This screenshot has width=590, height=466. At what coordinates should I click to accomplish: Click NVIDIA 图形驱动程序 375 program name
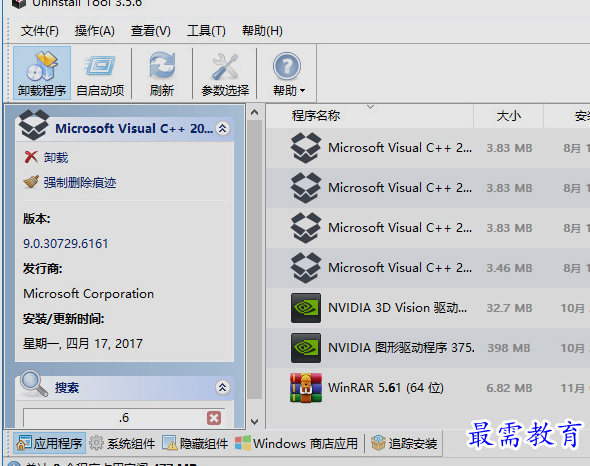click(x=401, y=347)
